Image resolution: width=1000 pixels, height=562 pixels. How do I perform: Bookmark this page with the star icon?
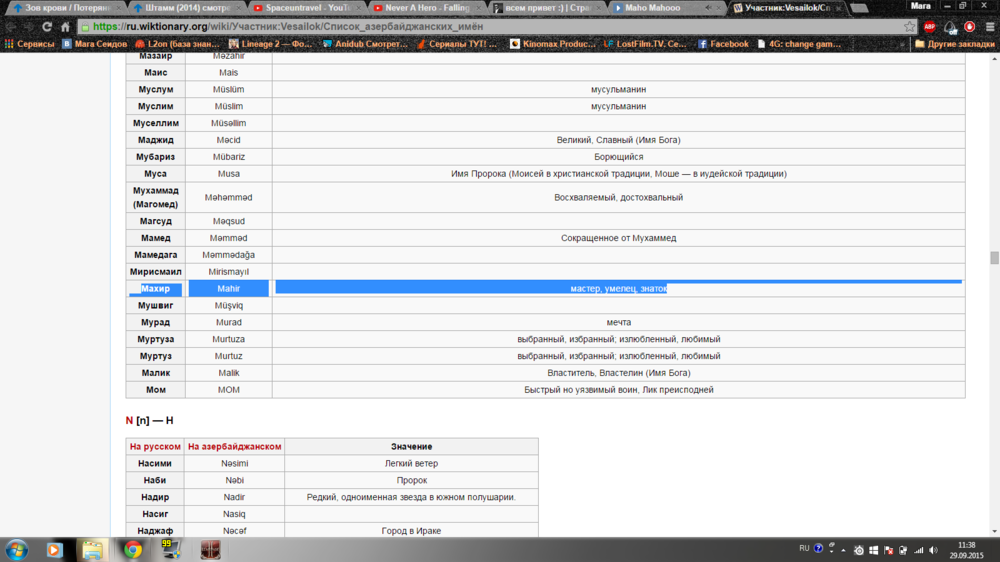click(909, 27)
